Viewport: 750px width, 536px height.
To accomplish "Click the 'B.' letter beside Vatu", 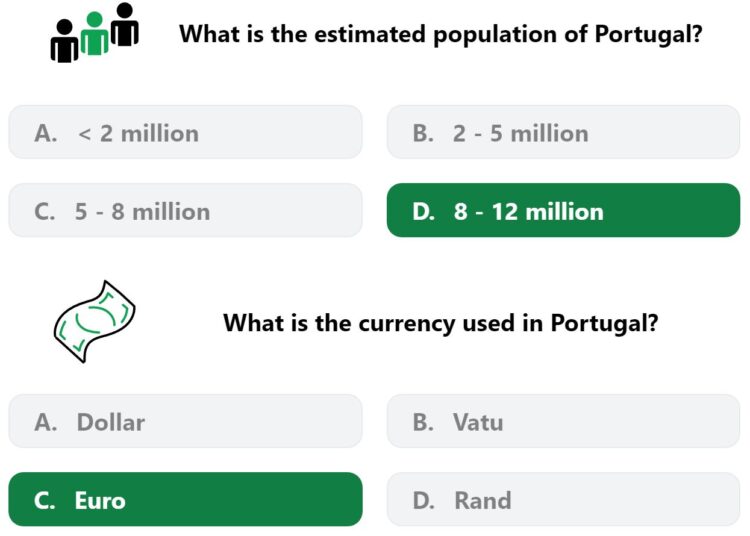I will [423, 422].
